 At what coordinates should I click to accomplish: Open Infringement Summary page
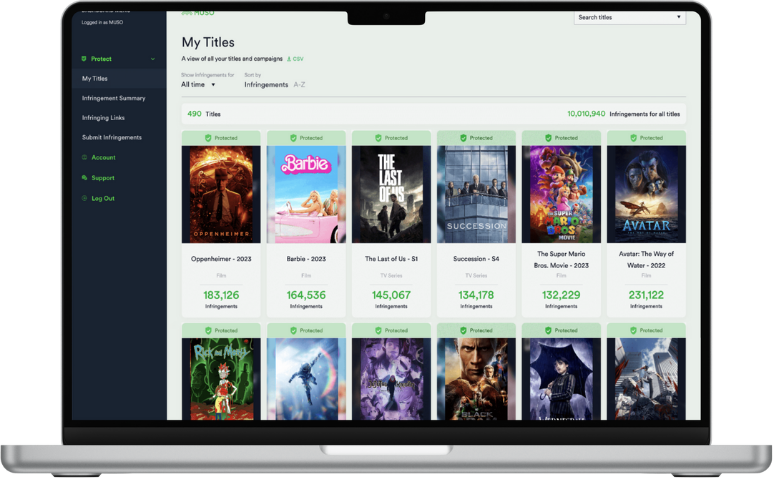pyautogui.click(x=113, y=98)
